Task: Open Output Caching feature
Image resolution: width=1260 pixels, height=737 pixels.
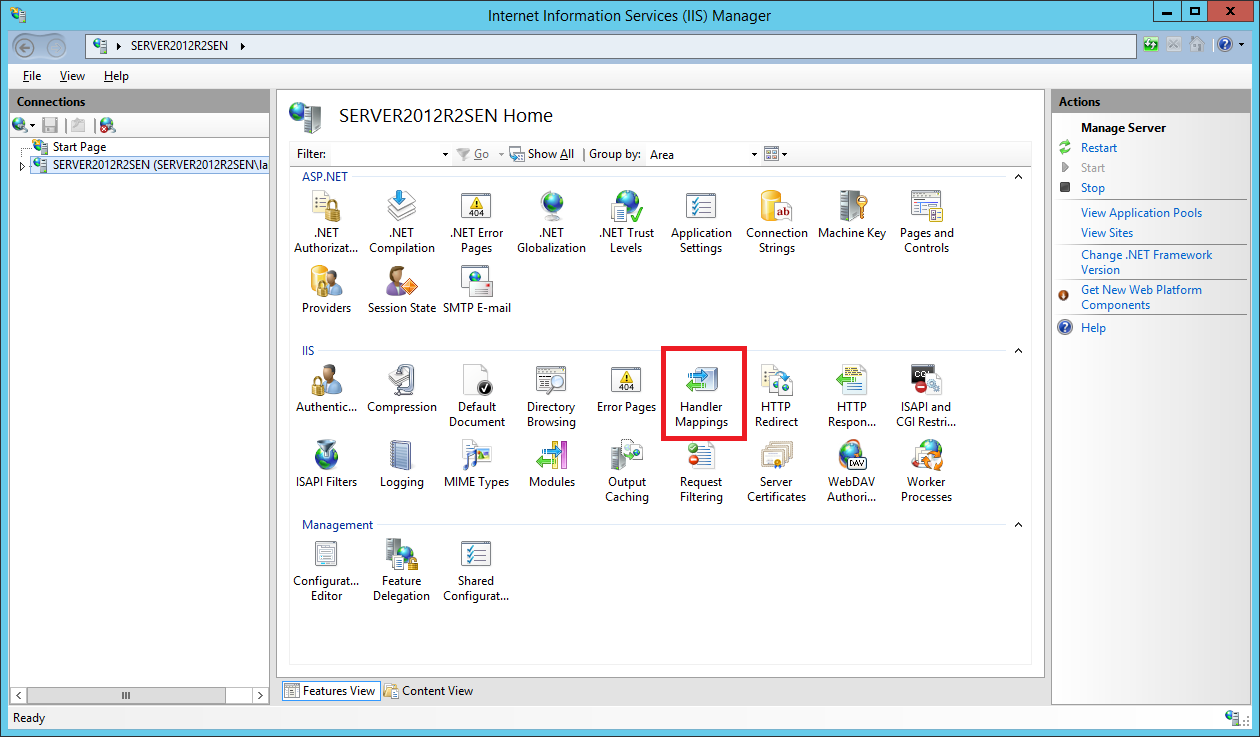Action: 627,471
